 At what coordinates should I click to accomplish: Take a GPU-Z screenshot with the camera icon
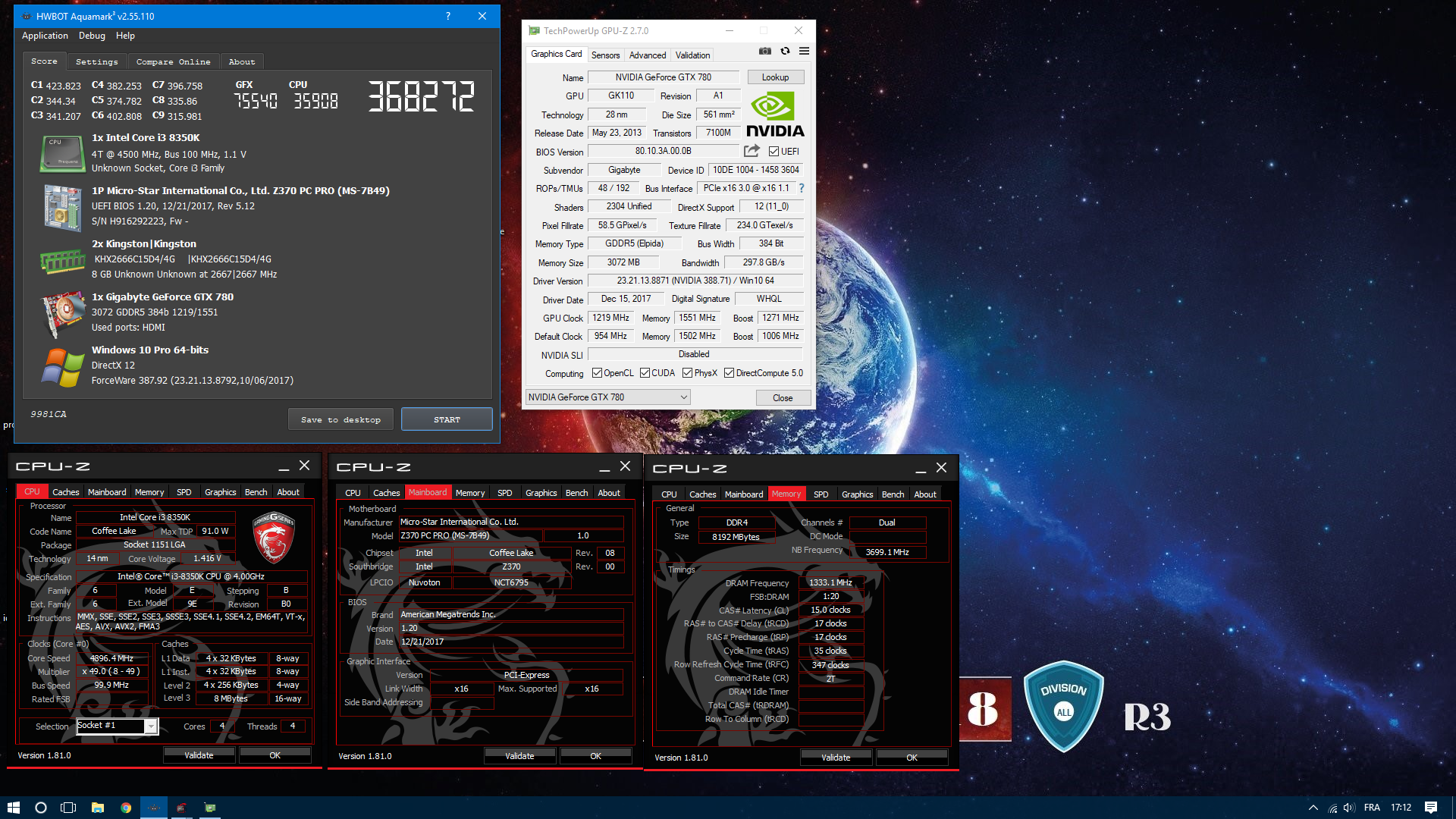765,51
